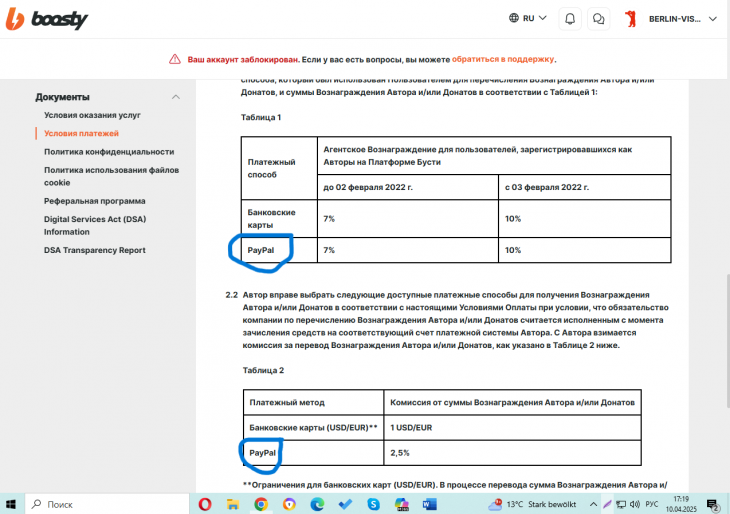Image resolution: width=730 pixels, height=514 pixels.
Task: Open Digital Services Act (DSA) Information
Action: coord(94,225)
